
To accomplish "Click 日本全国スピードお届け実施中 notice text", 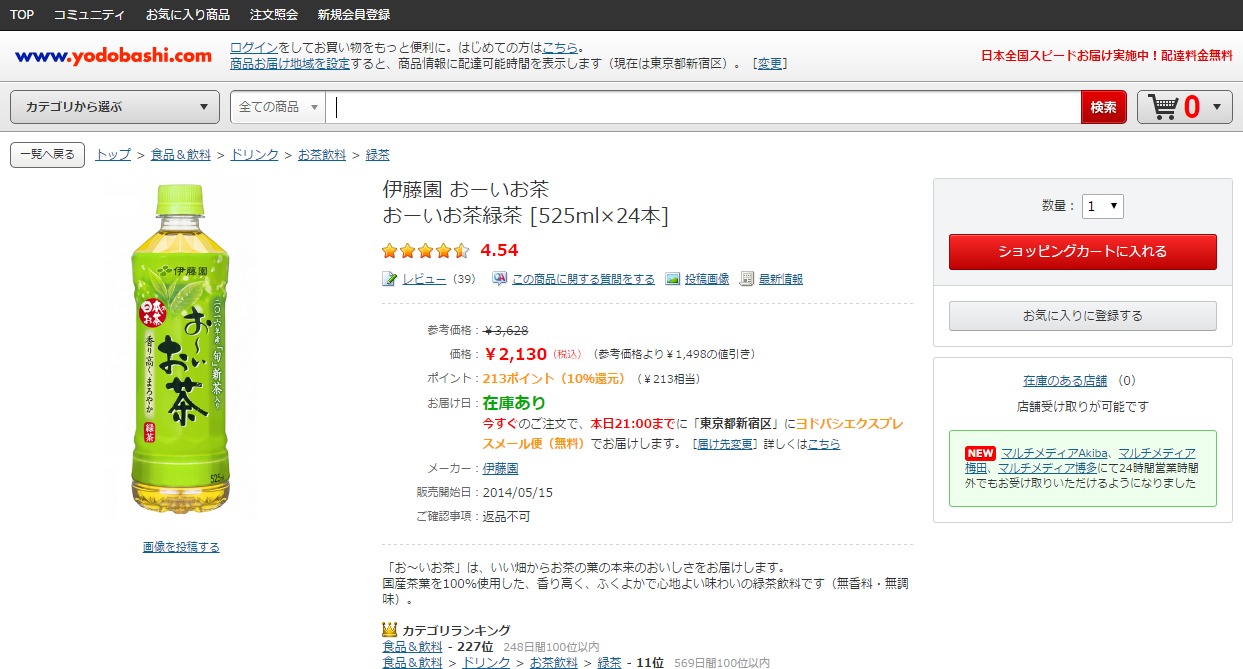I will click(x=1107, y=56).
